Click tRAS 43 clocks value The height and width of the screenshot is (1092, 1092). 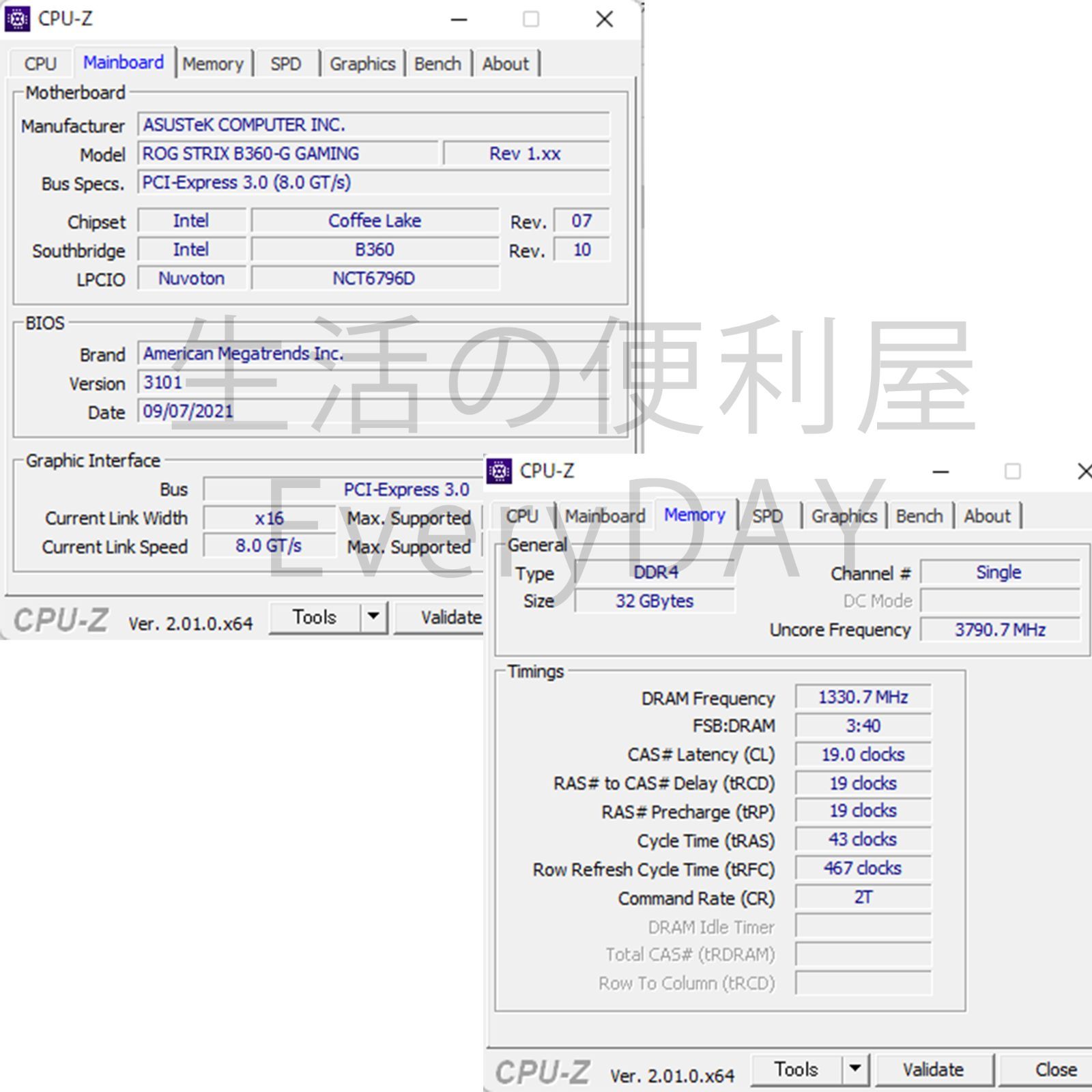(863, 839)
